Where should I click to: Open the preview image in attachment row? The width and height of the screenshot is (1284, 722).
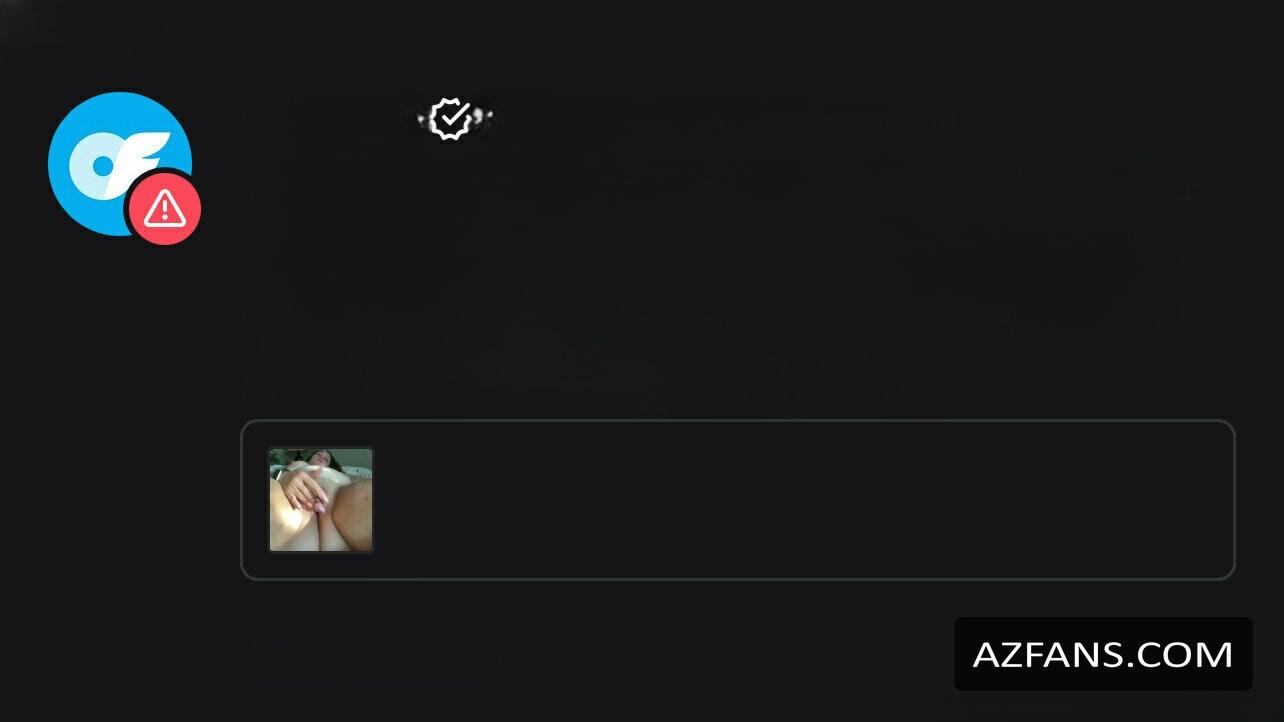pyautogui.click(x=321, y=499)
